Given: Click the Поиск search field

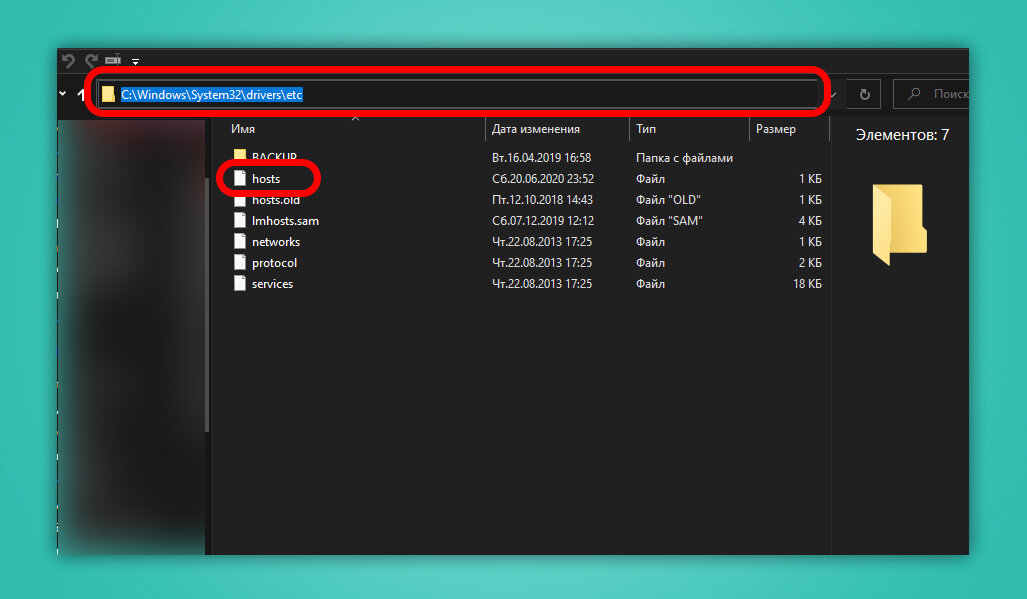Looking at the screenshot, I should point(931,94).
